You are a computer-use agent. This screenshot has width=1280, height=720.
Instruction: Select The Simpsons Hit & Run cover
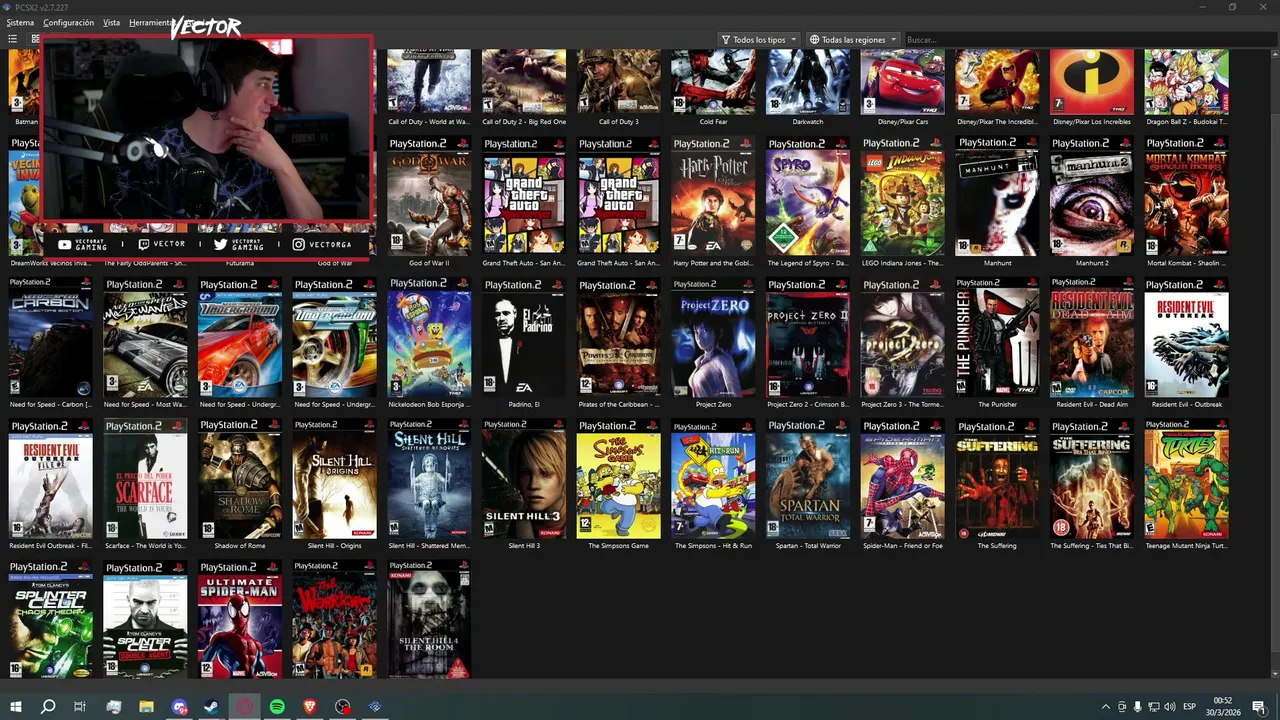click(x=713, y=479)
